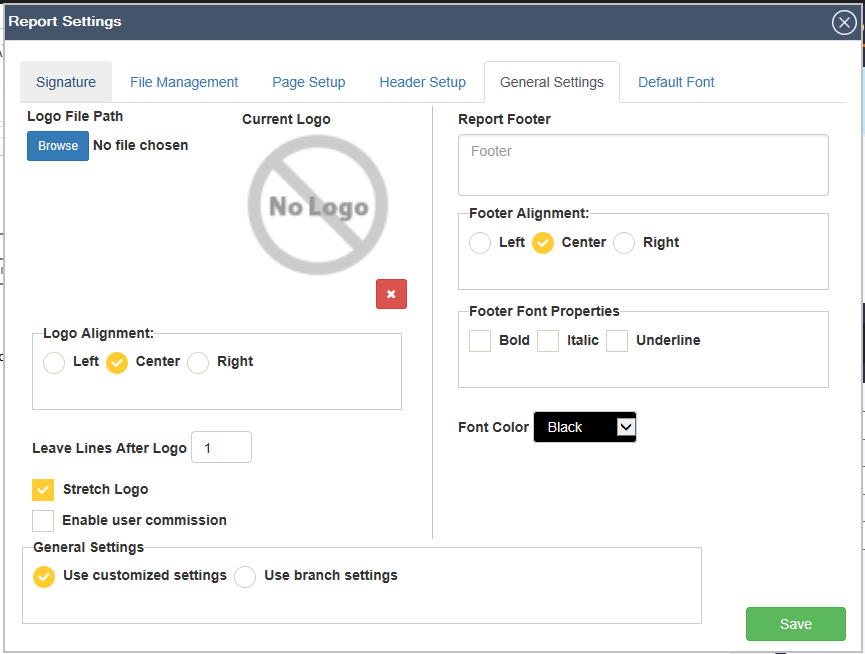Click the Report Footer text box
865x654 pixels.
tap(643, 165)
